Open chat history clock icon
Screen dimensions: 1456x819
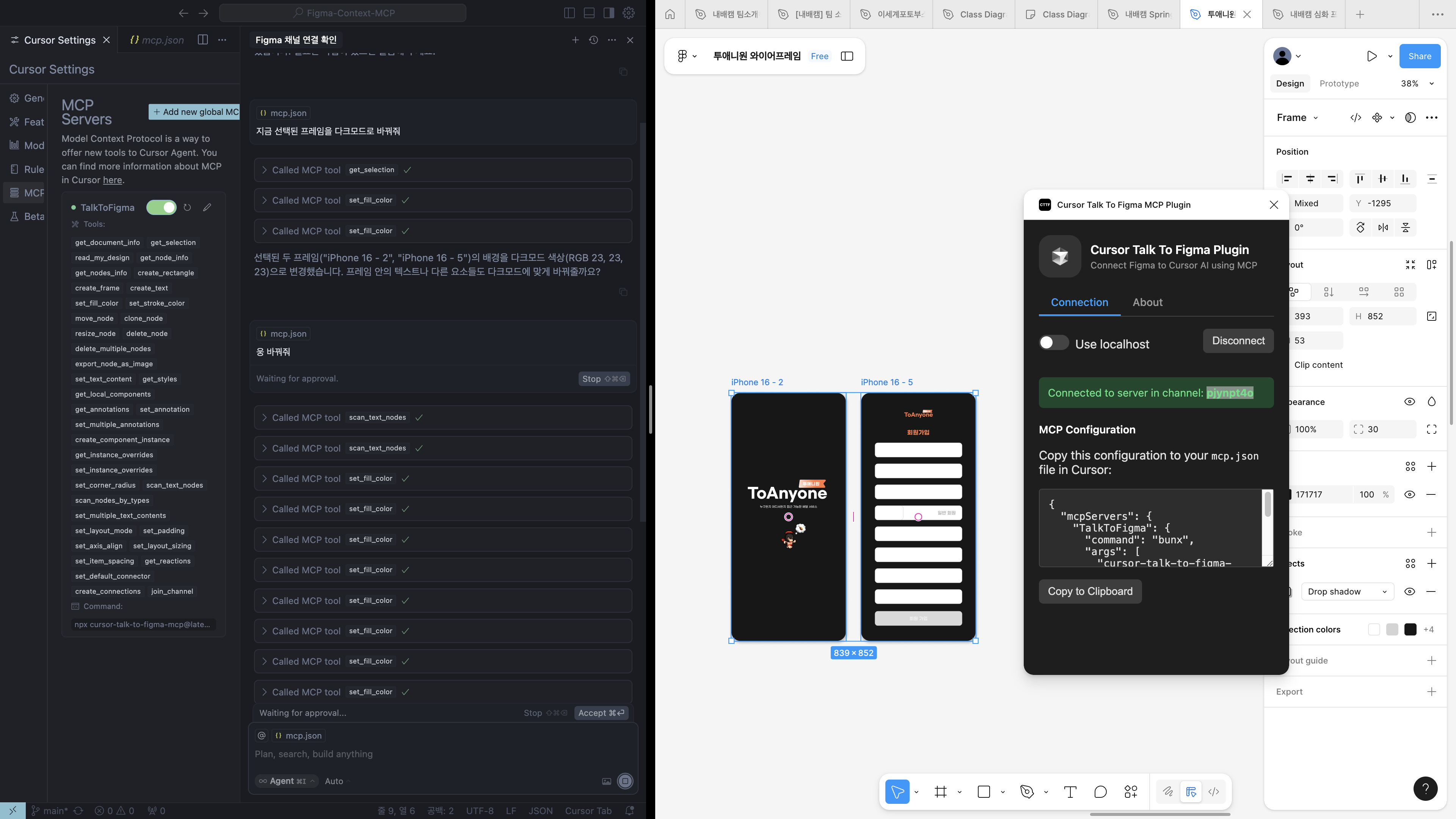(593, 40)
